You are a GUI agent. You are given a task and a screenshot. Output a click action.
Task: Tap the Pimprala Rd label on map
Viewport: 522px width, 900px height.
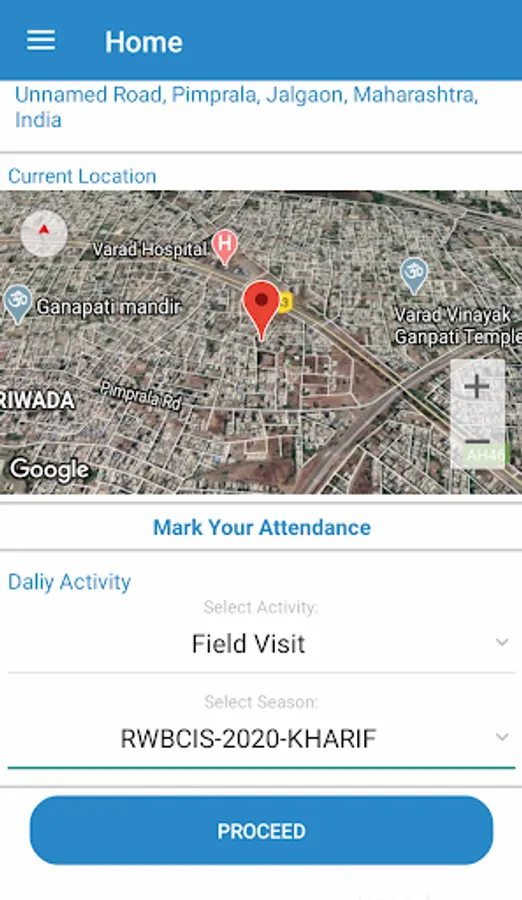pyautogui.click(x=141, y=396)
